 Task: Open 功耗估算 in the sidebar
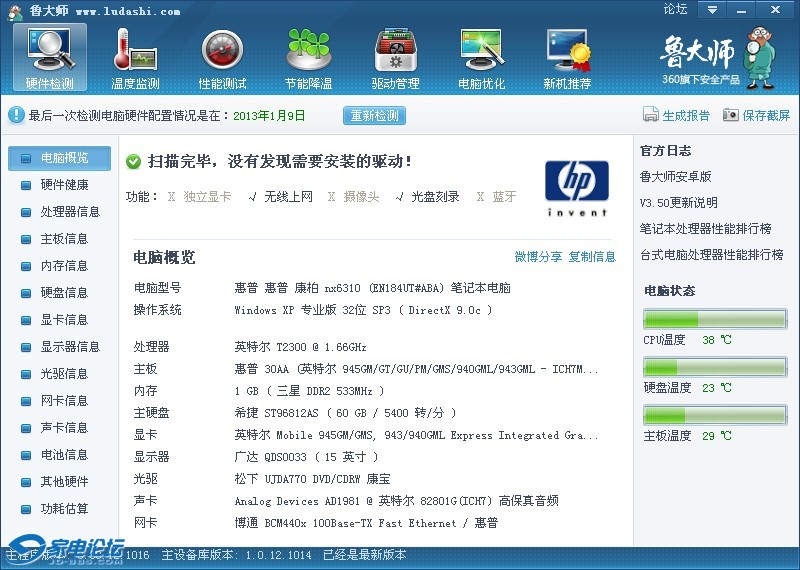click(x=63, y=509)
